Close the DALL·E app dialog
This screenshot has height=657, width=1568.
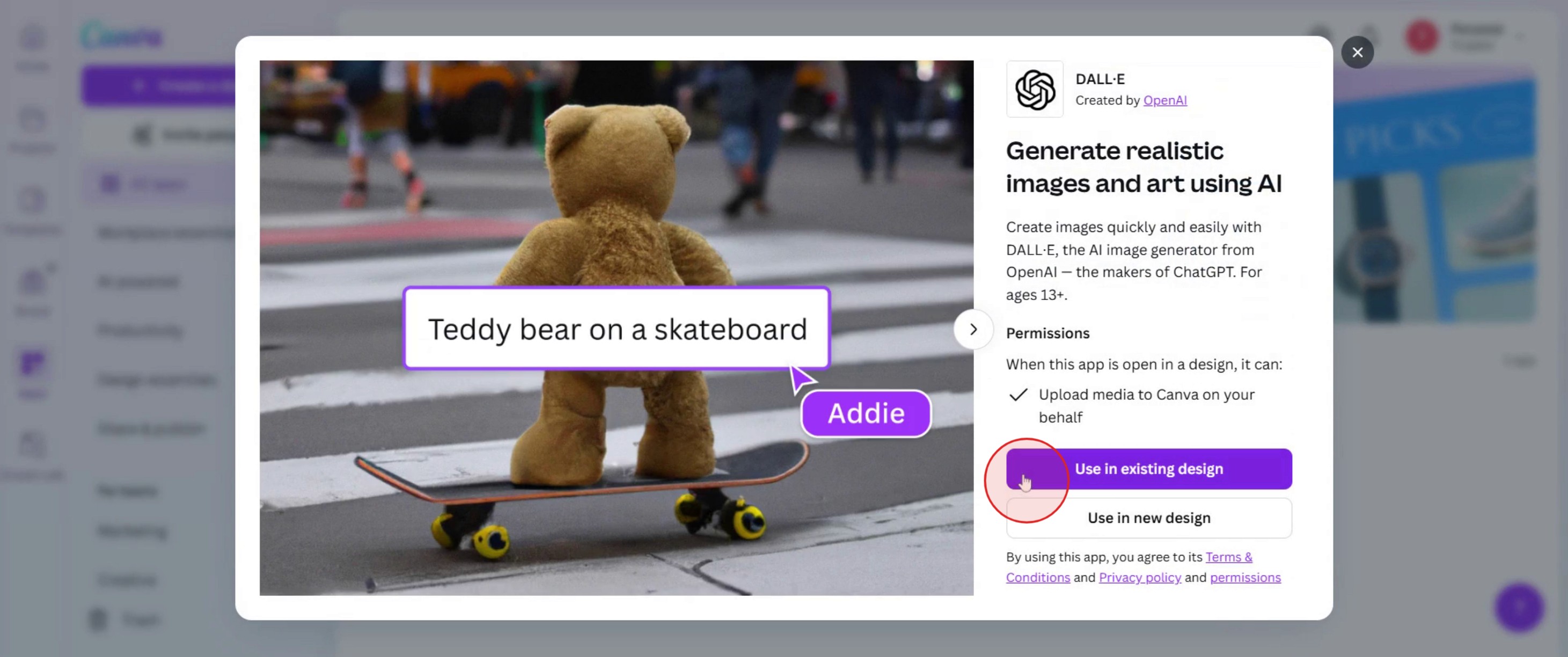pos(1358,53)
